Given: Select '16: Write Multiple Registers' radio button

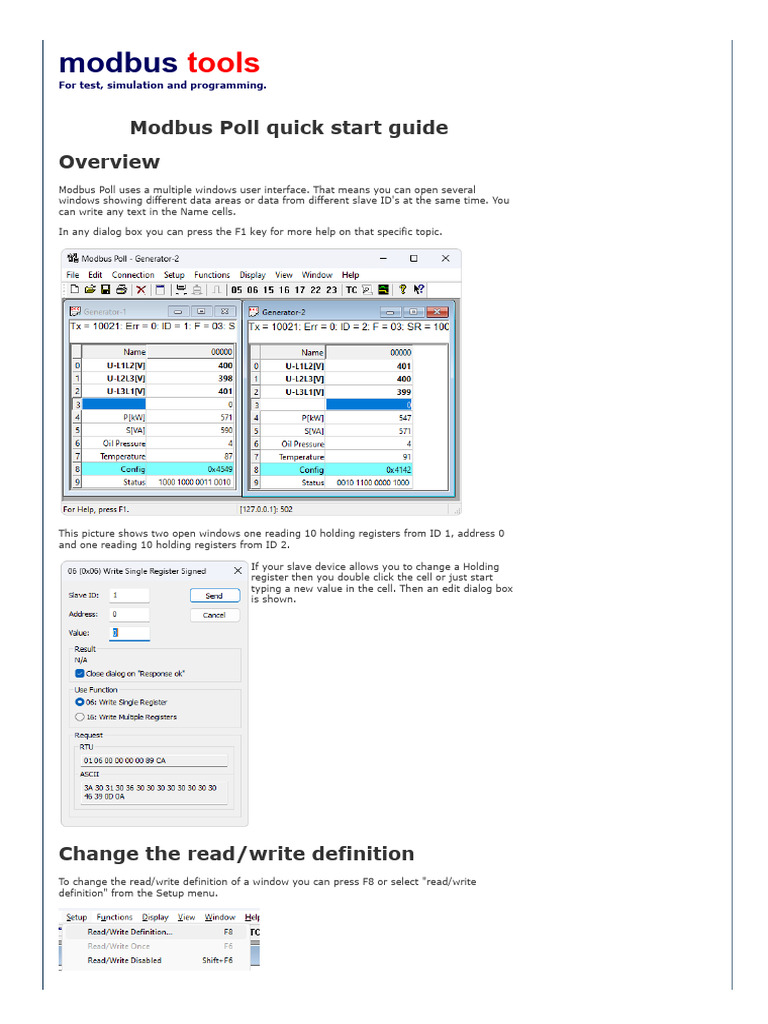Looking at the screenshot, I should (x=80, y=716).
